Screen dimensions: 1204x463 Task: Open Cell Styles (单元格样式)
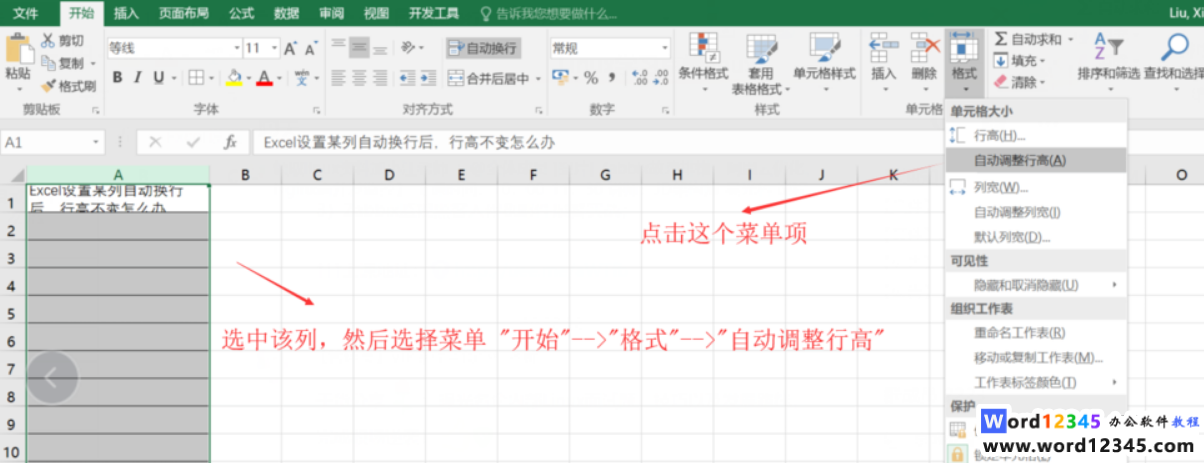(825, 64)
